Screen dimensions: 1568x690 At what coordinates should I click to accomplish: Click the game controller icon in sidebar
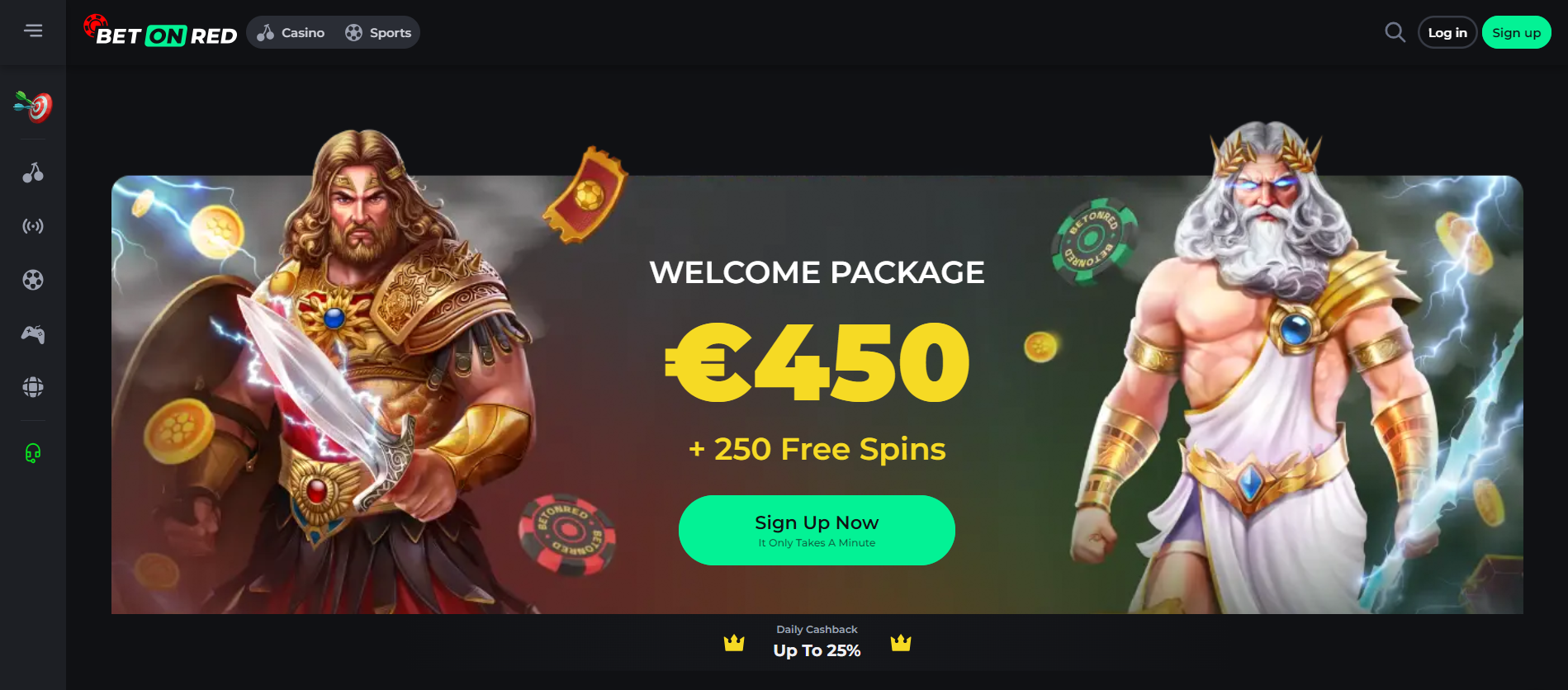[x=33, y=334]
